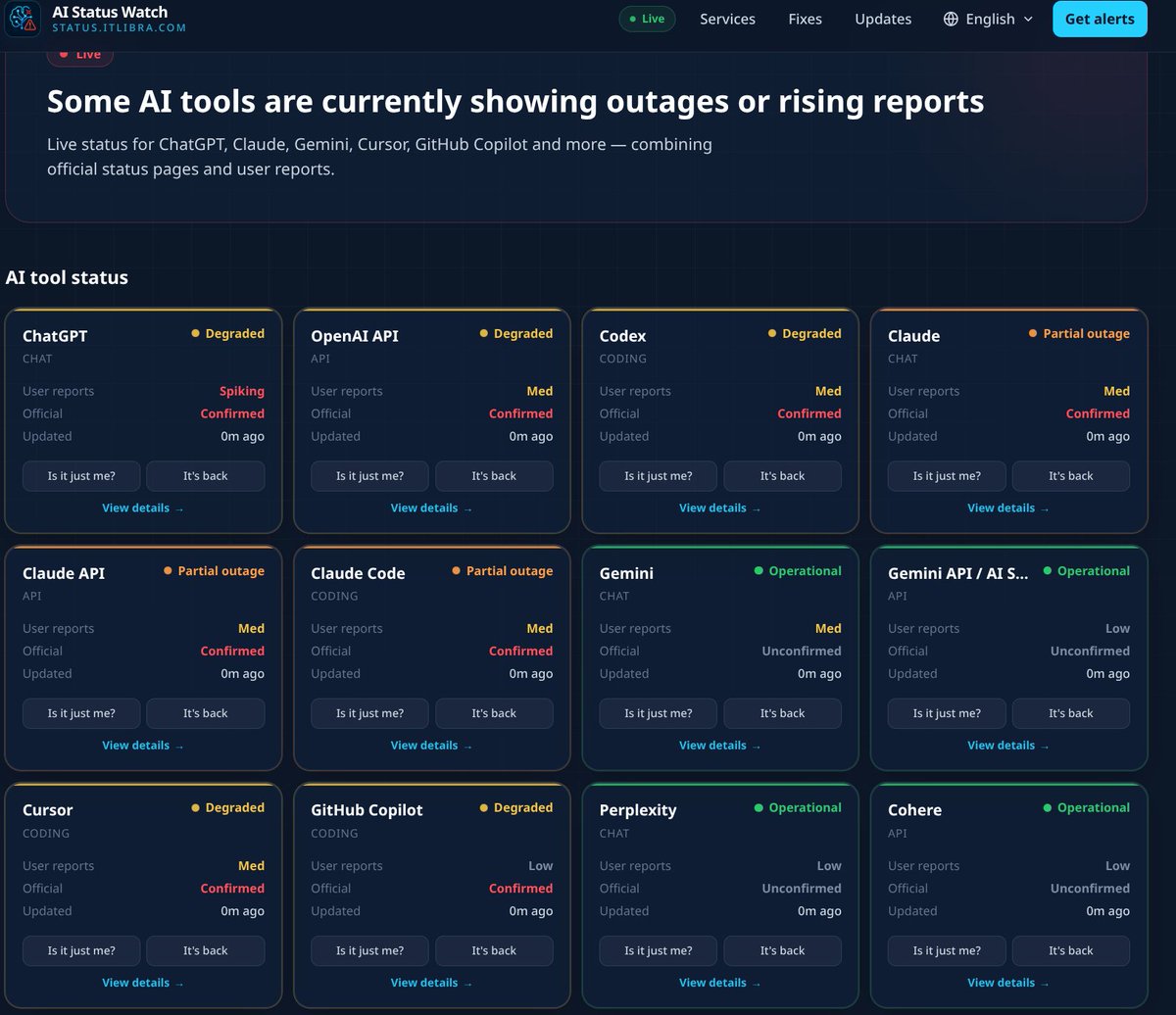Click the Live status pill in header
Screen dimensions: 1176x1015
[647, 19]
